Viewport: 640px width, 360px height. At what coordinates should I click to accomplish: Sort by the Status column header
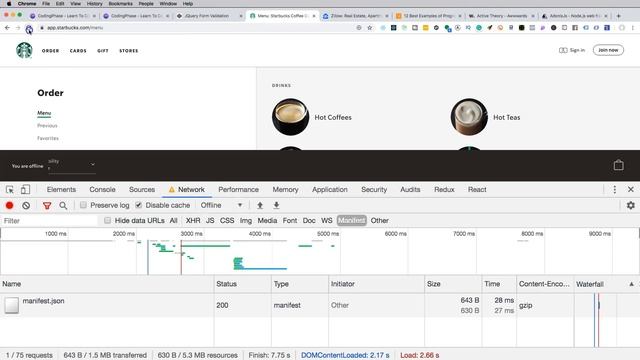[x=242, y=284]
